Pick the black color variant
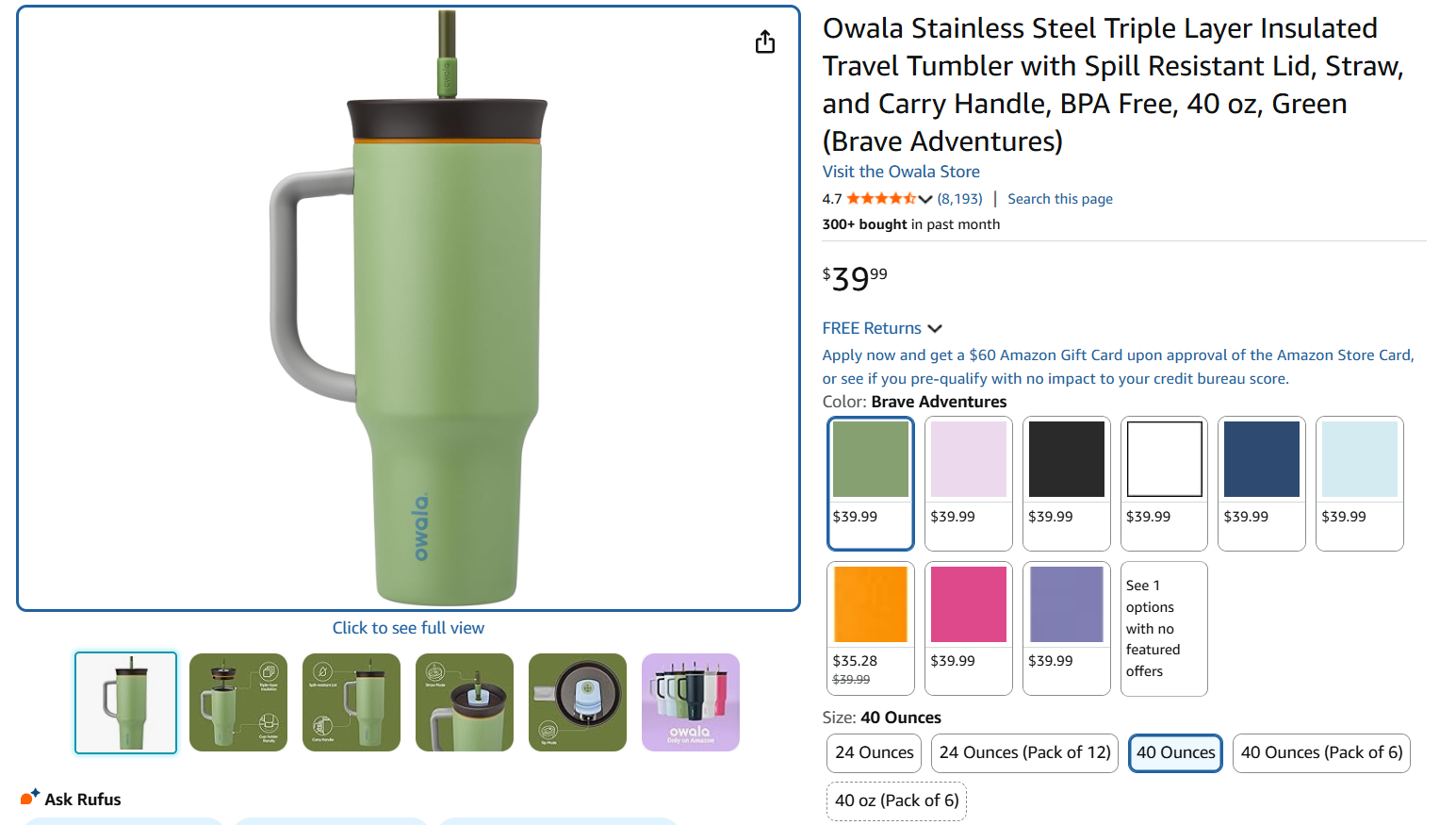 click(1066, 459)
